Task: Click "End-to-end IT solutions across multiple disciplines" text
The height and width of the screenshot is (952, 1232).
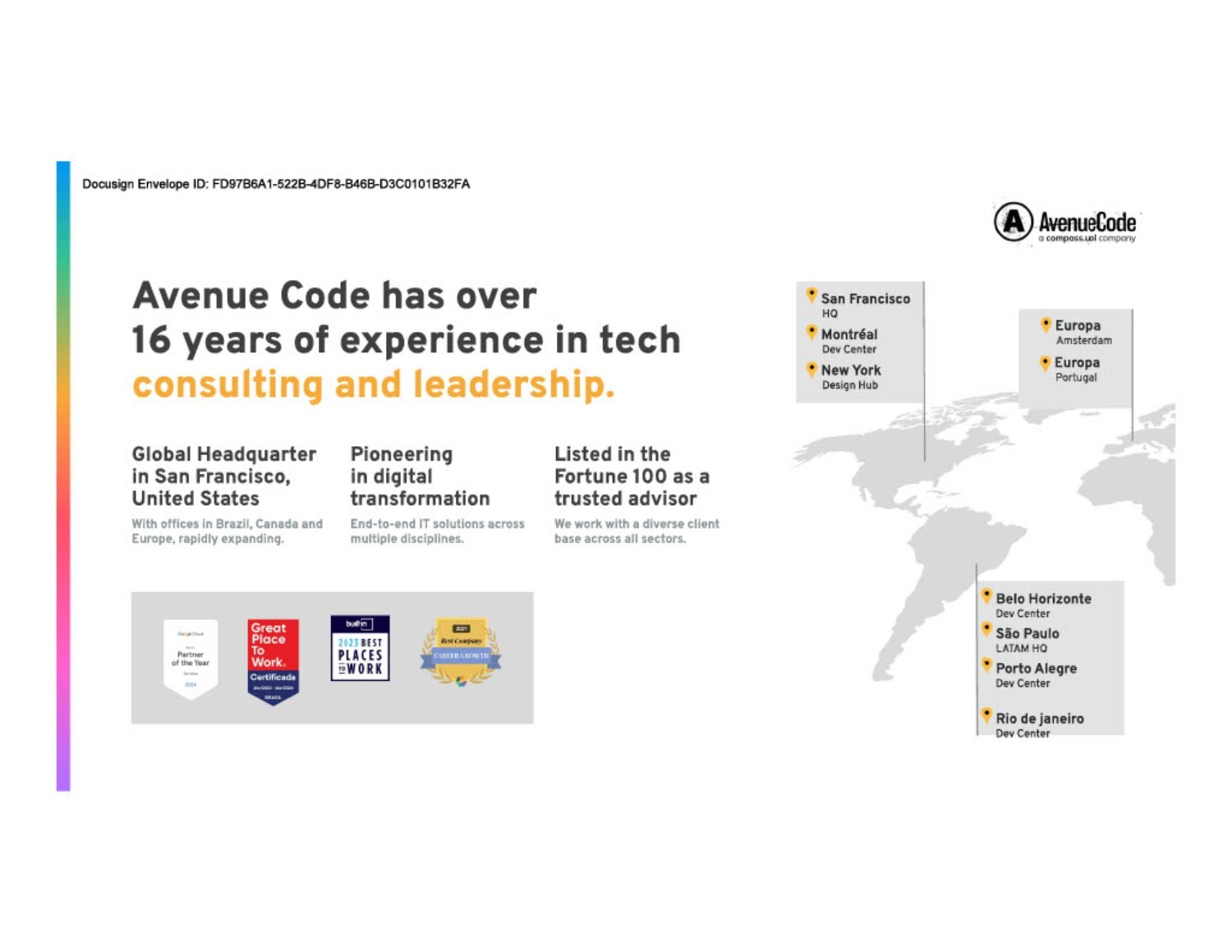Action: [x=437, y=531]
